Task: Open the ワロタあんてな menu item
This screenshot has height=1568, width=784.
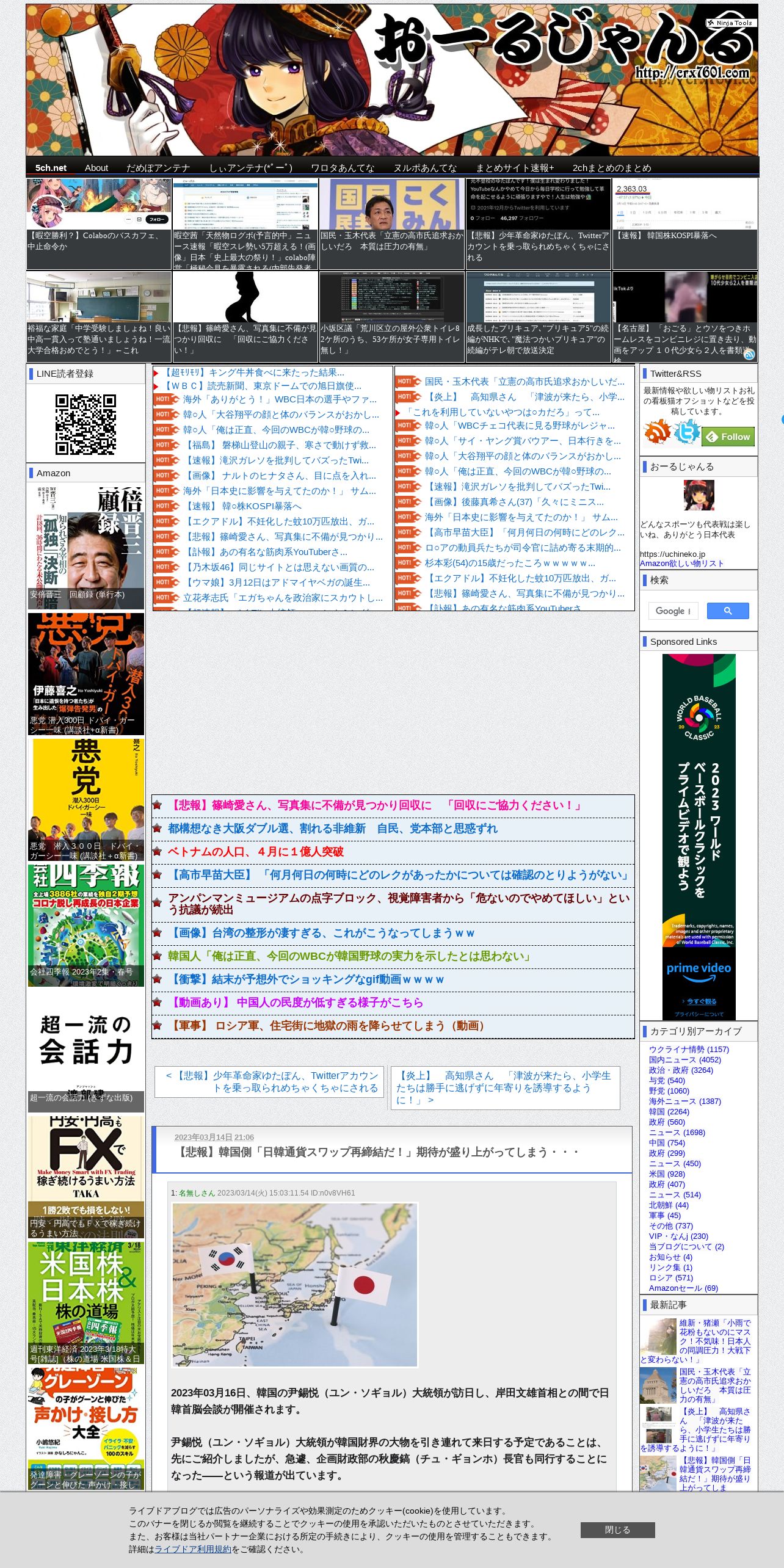Action: tap(343, 168)
